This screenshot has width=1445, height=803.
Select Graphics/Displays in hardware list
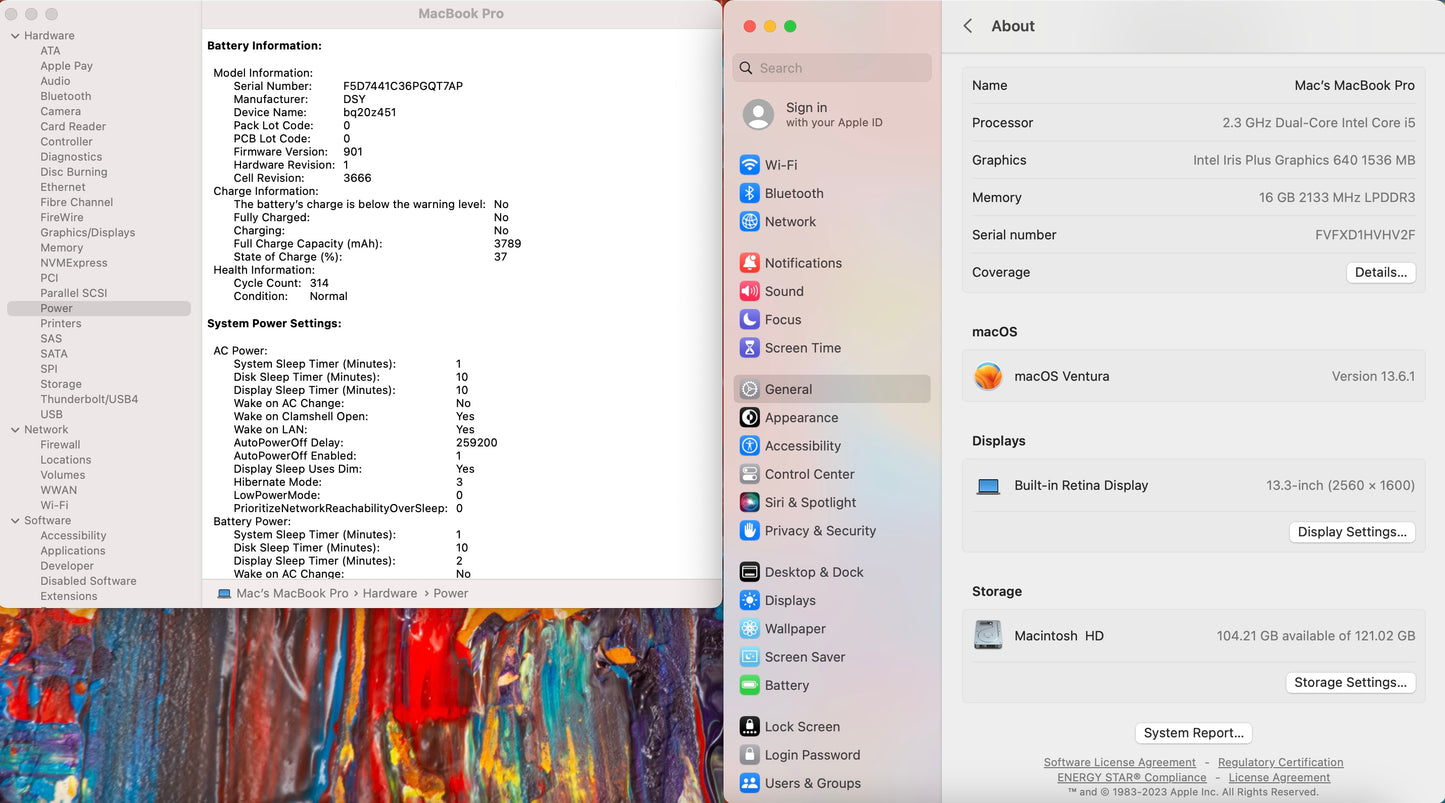(x=87, y=233)
